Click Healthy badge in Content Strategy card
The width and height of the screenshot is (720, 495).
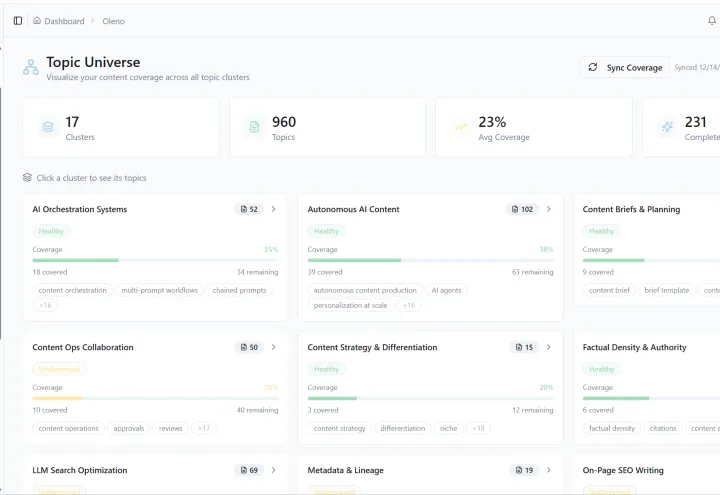pos(326,369)
